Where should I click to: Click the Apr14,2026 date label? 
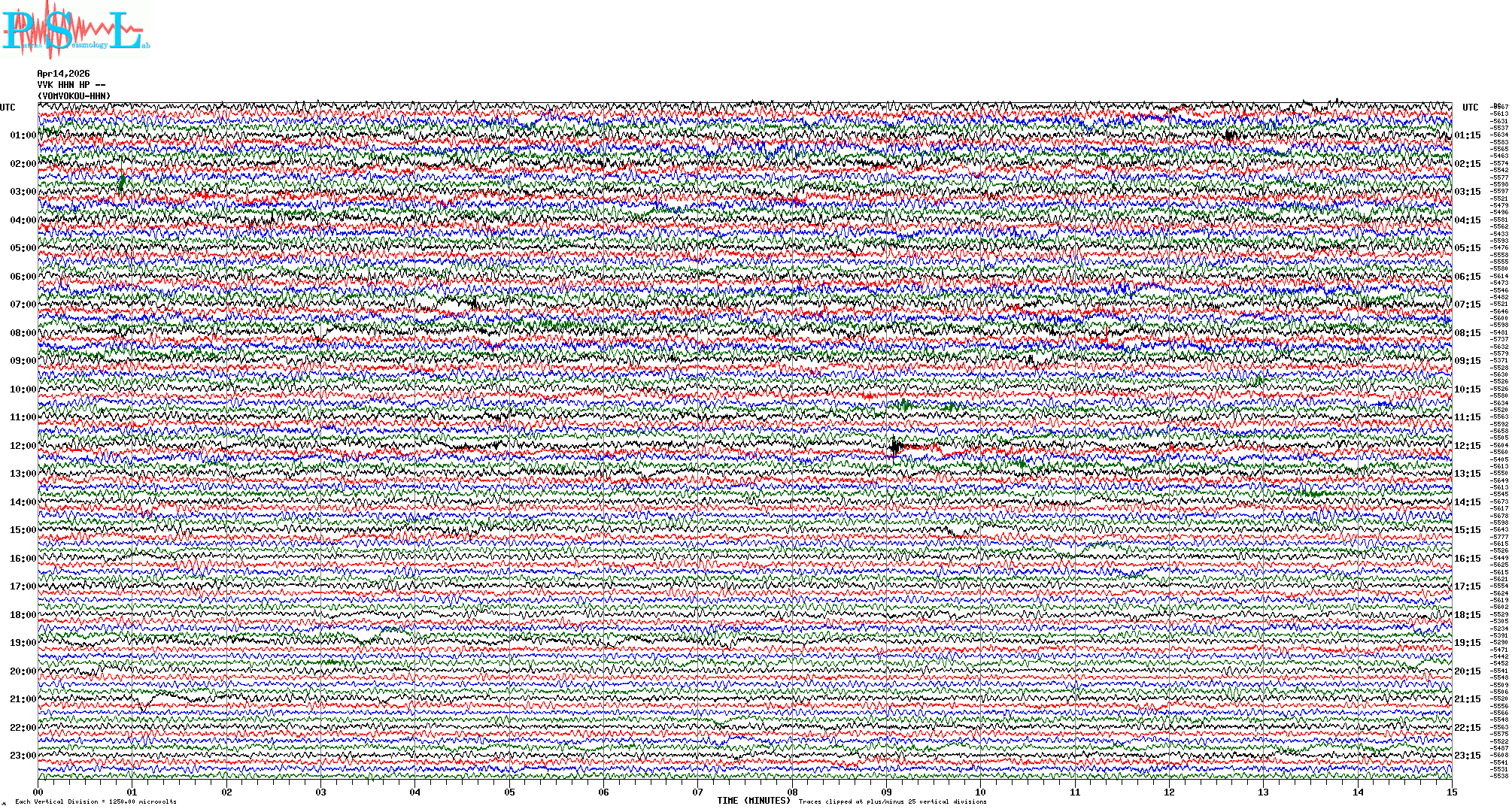click(63, 74)
